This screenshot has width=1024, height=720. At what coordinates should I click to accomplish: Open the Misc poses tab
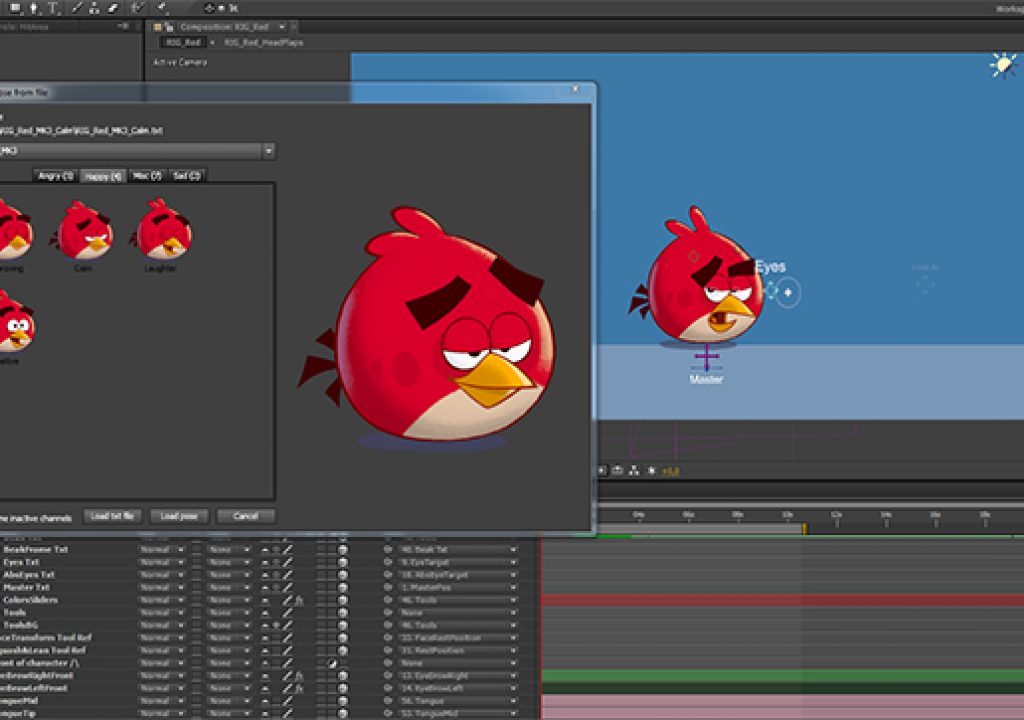[x=147, y=176]
